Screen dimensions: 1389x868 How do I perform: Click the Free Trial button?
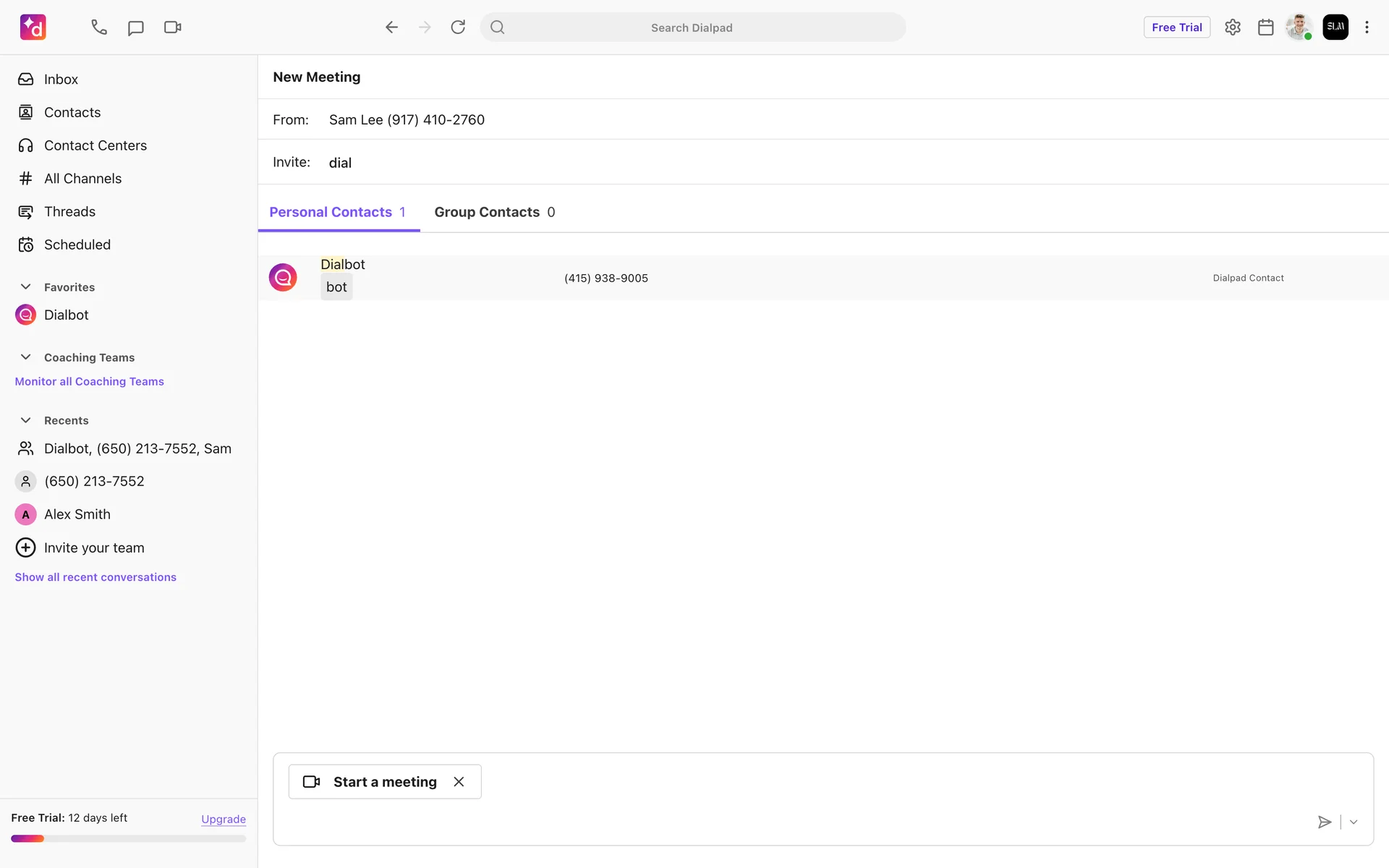coord(1176,27)
